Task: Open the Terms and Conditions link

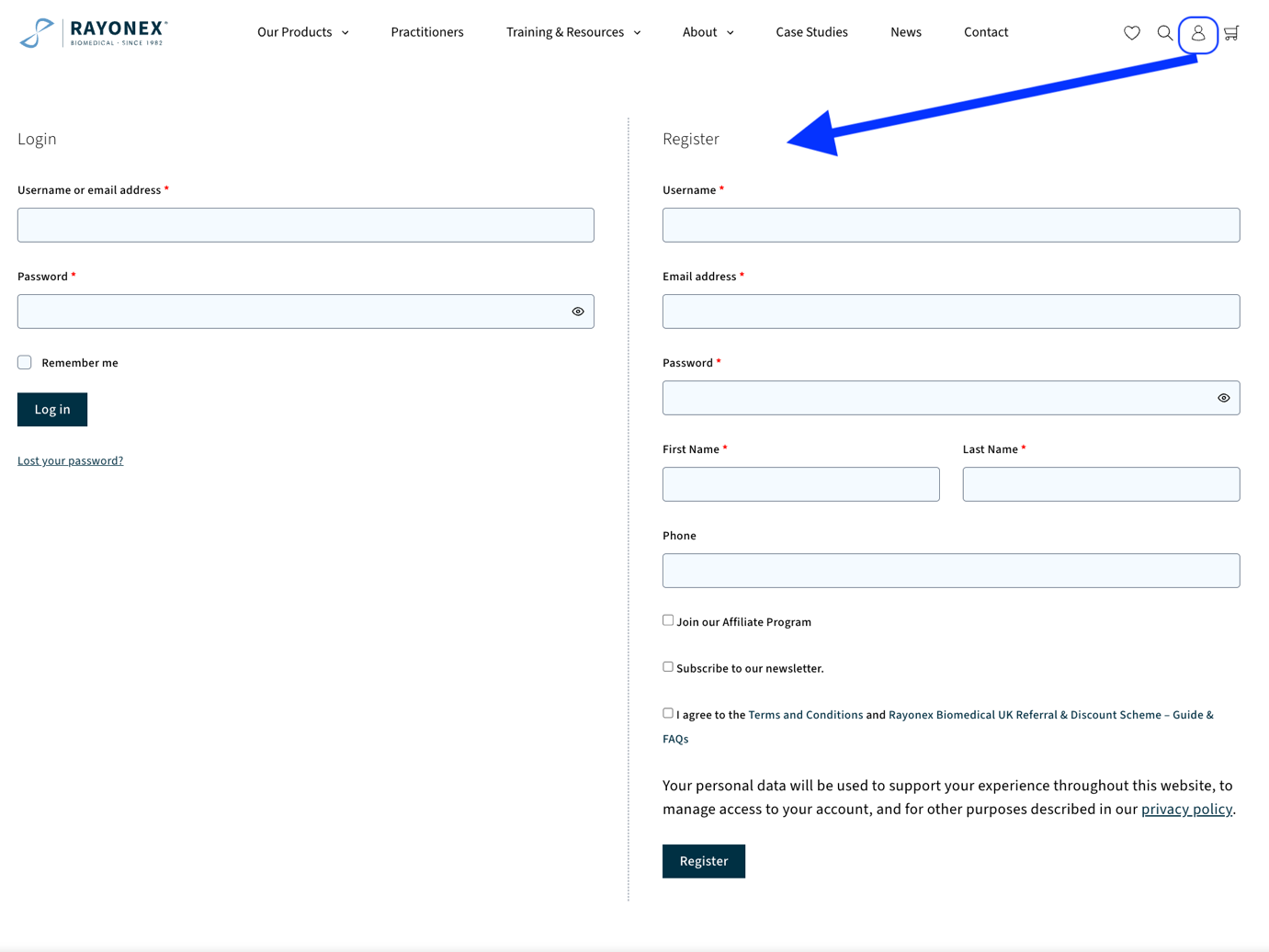Action: click(806, 715)
